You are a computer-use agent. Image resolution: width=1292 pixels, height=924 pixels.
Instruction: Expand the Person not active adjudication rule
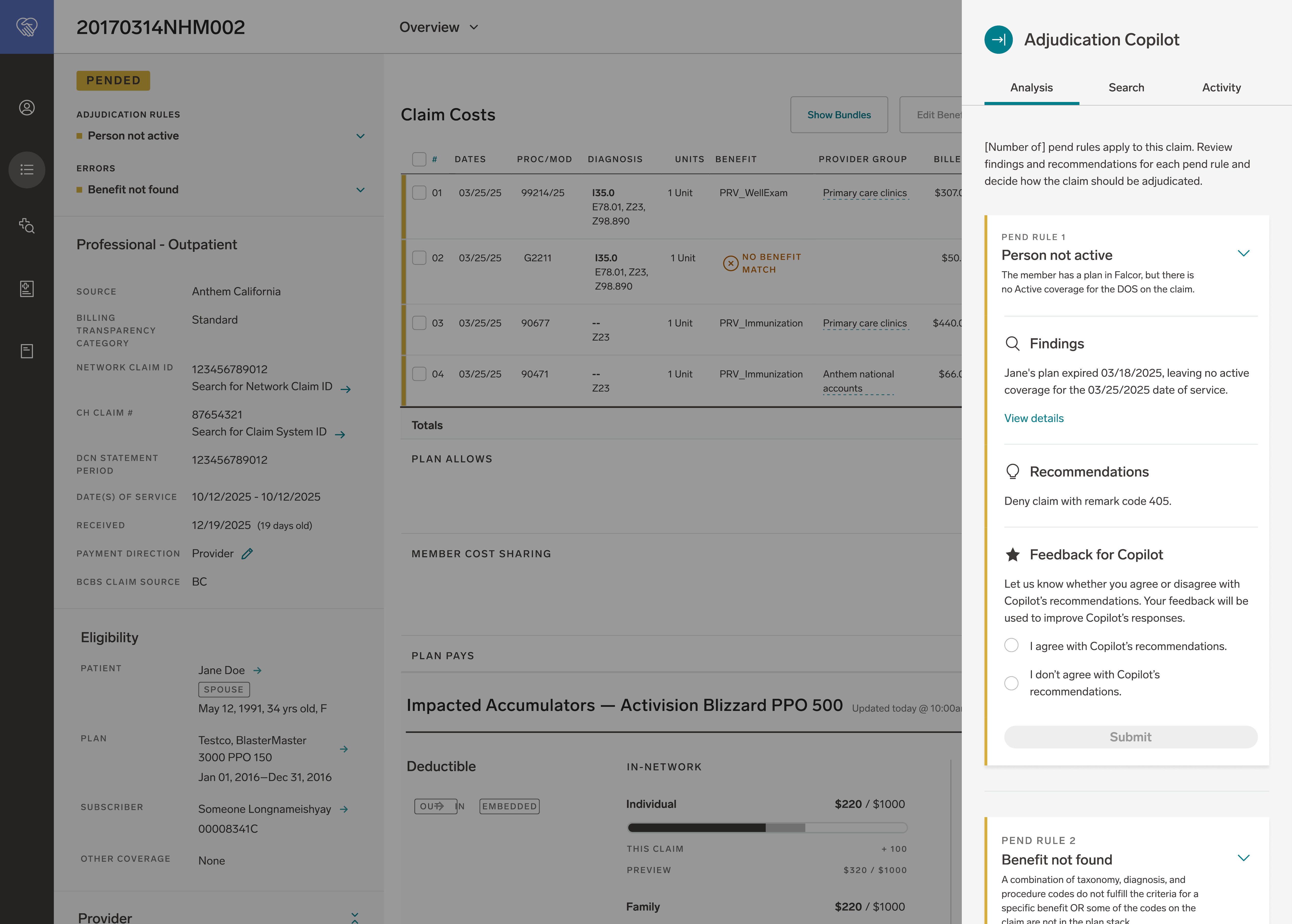coord(360,136)
